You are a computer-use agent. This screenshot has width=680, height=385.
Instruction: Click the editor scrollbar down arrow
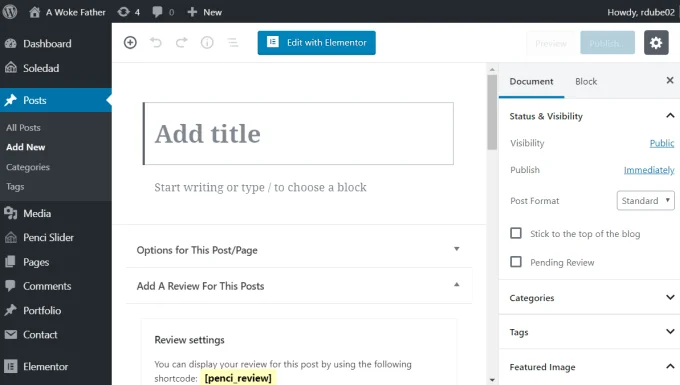tap(492, 380)
